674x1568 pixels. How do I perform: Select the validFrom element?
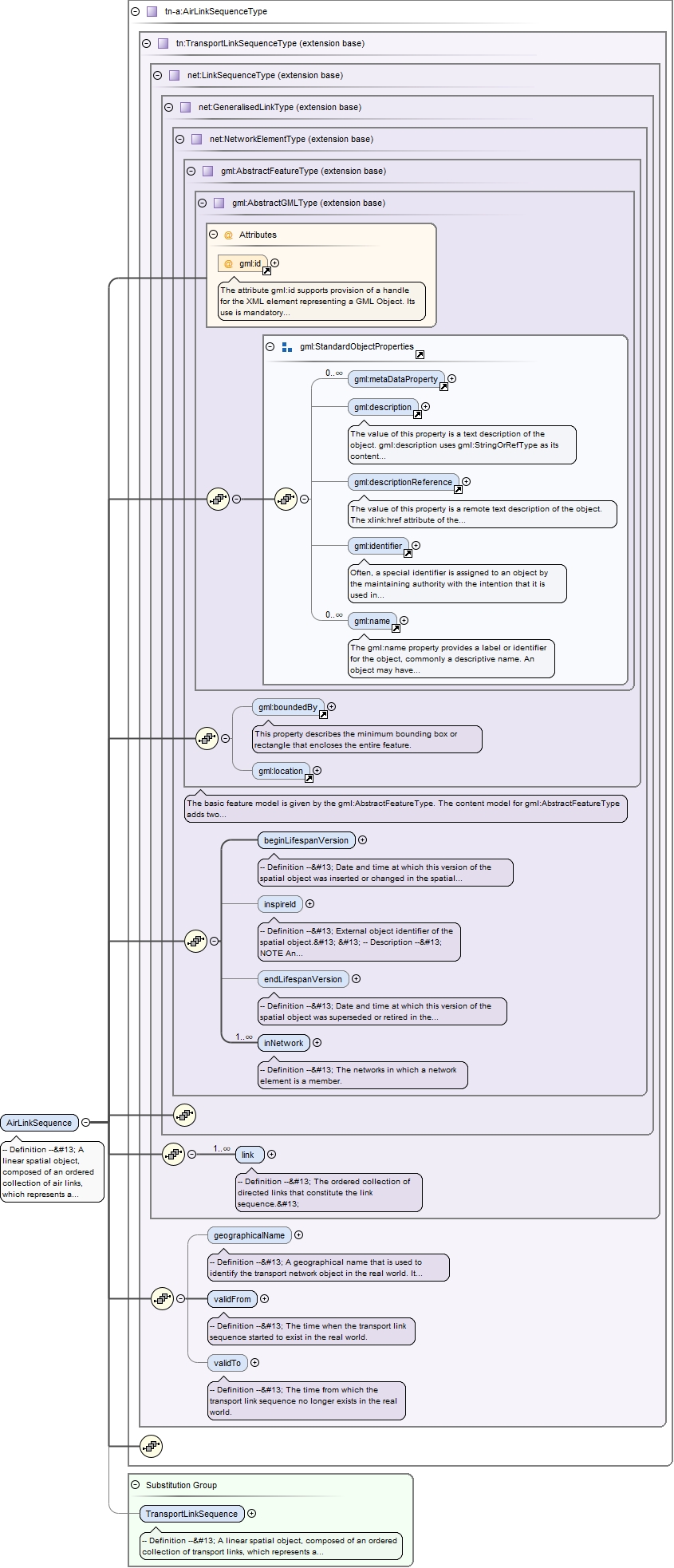(232, 1299)
